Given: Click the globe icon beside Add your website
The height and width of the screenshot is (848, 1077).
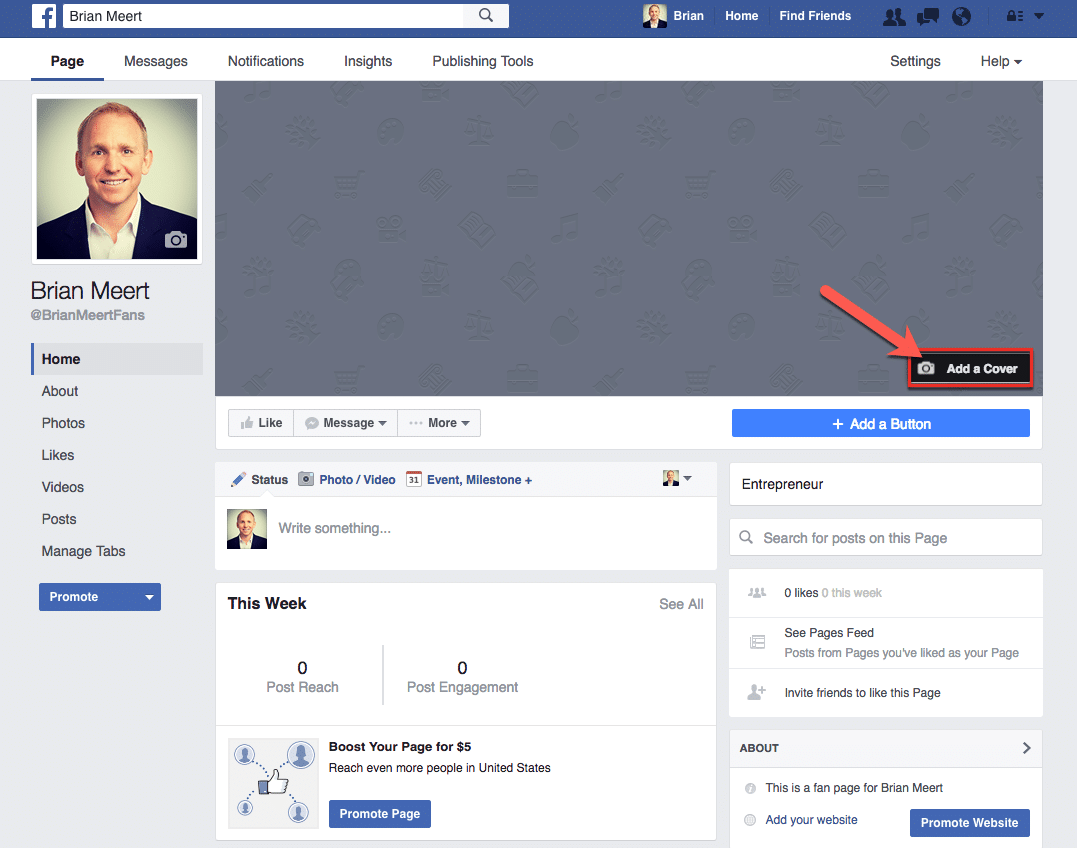Looking at the screenshot, I should click(750, 820).
